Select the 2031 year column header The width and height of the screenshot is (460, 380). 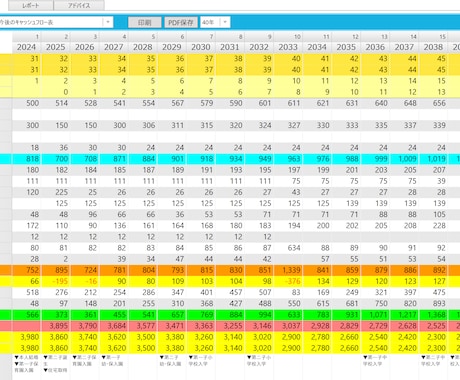tap(230, 47)
